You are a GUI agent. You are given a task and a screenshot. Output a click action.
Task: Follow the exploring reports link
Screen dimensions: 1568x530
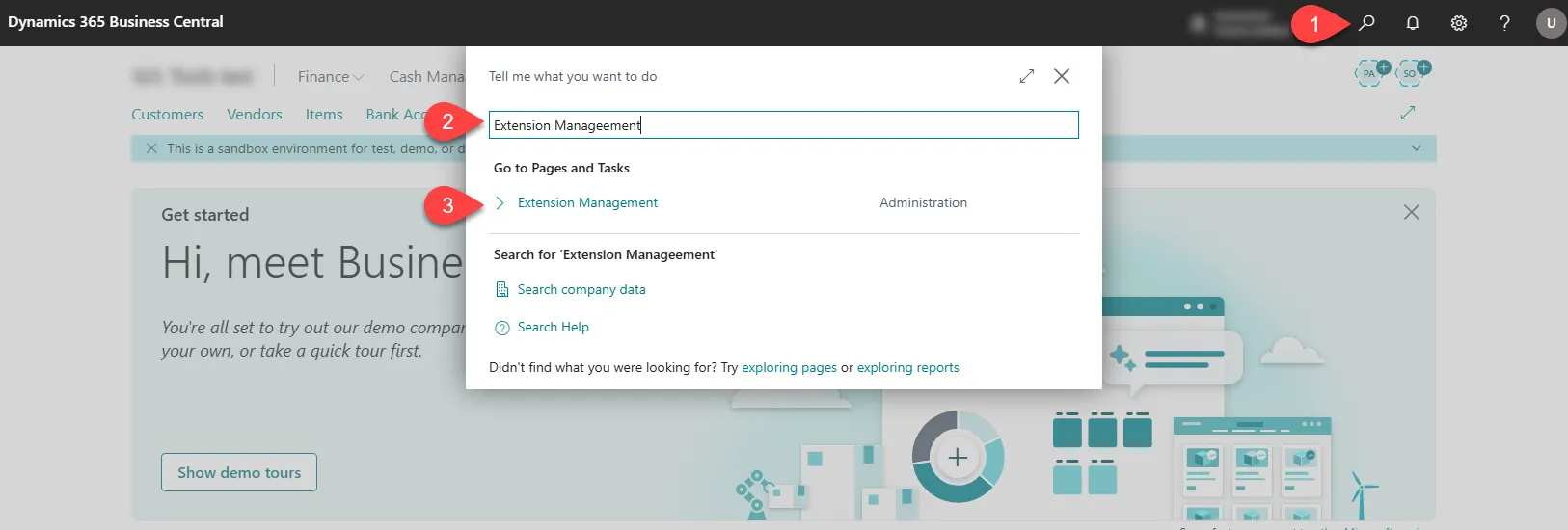coord(907,368)
